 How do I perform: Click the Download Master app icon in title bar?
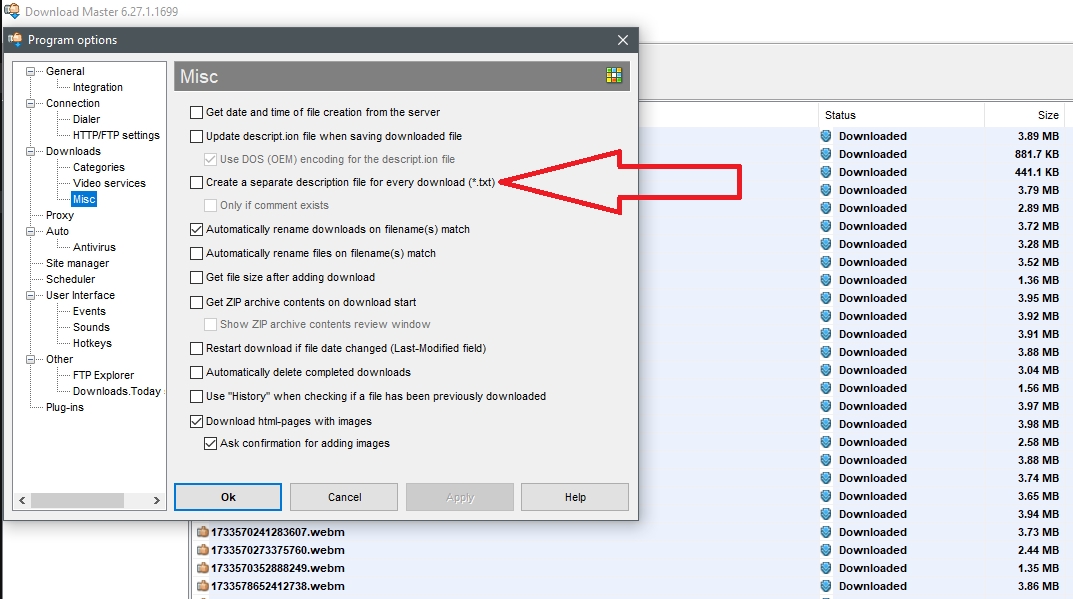[x=12, y=11]
